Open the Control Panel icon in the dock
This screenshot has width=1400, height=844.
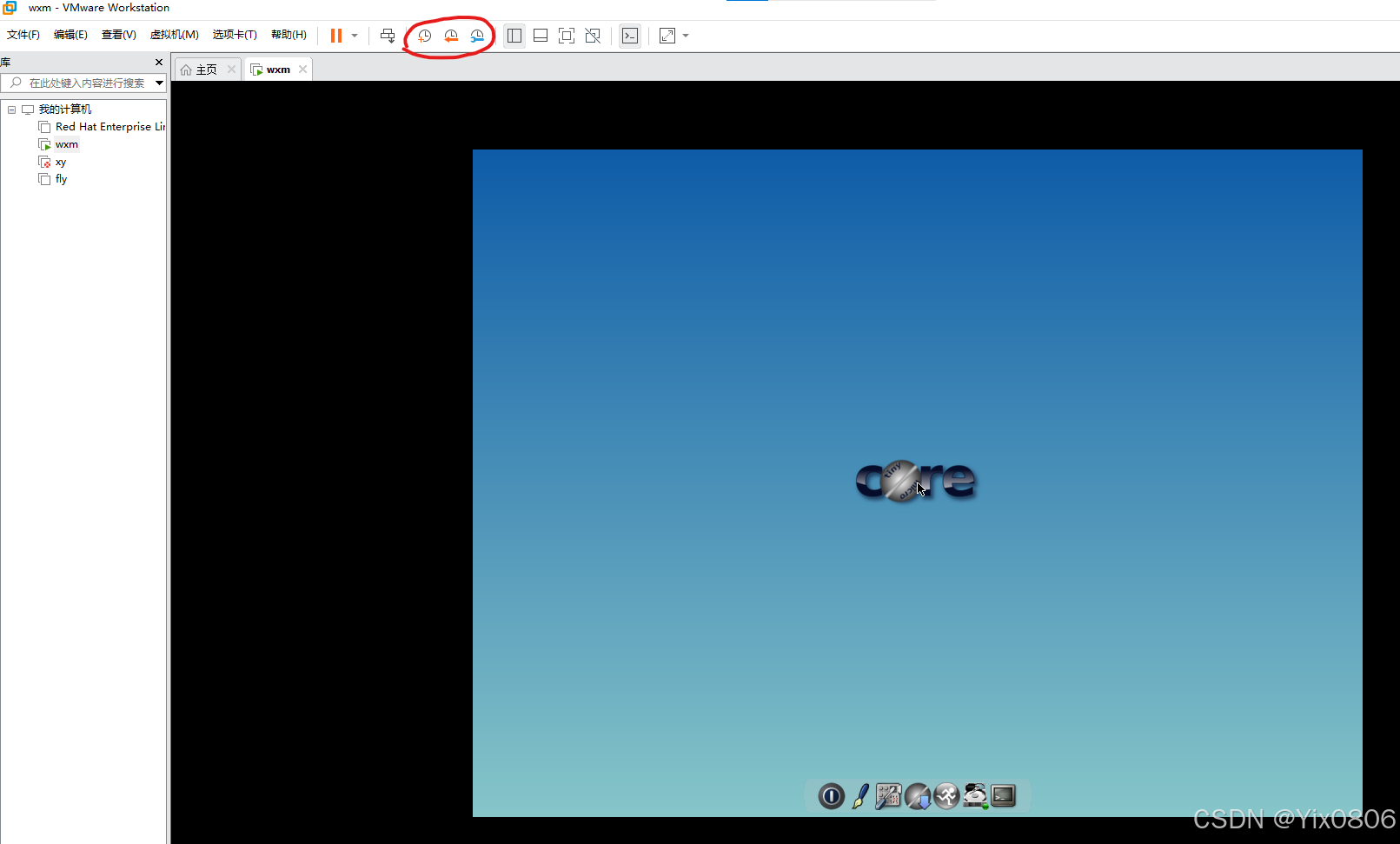(888, 795)
